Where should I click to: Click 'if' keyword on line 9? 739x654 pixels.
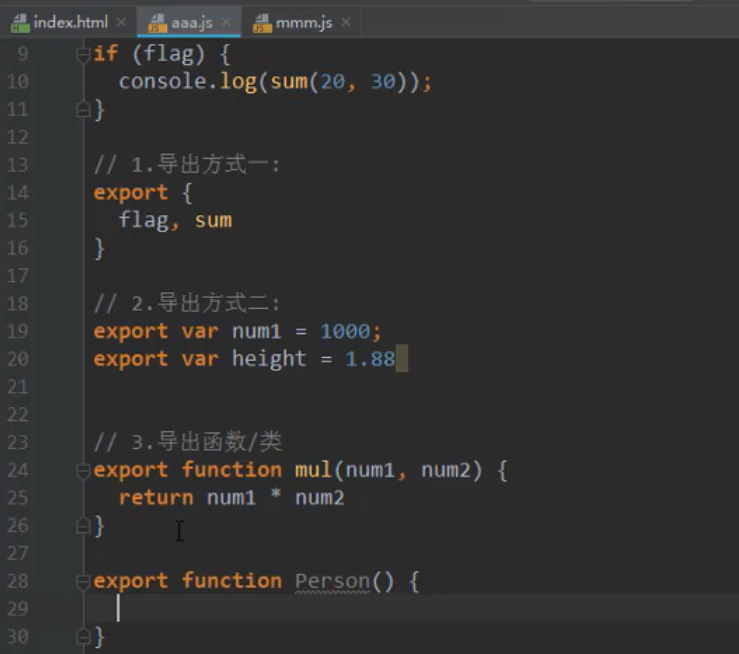coord(106,54)
